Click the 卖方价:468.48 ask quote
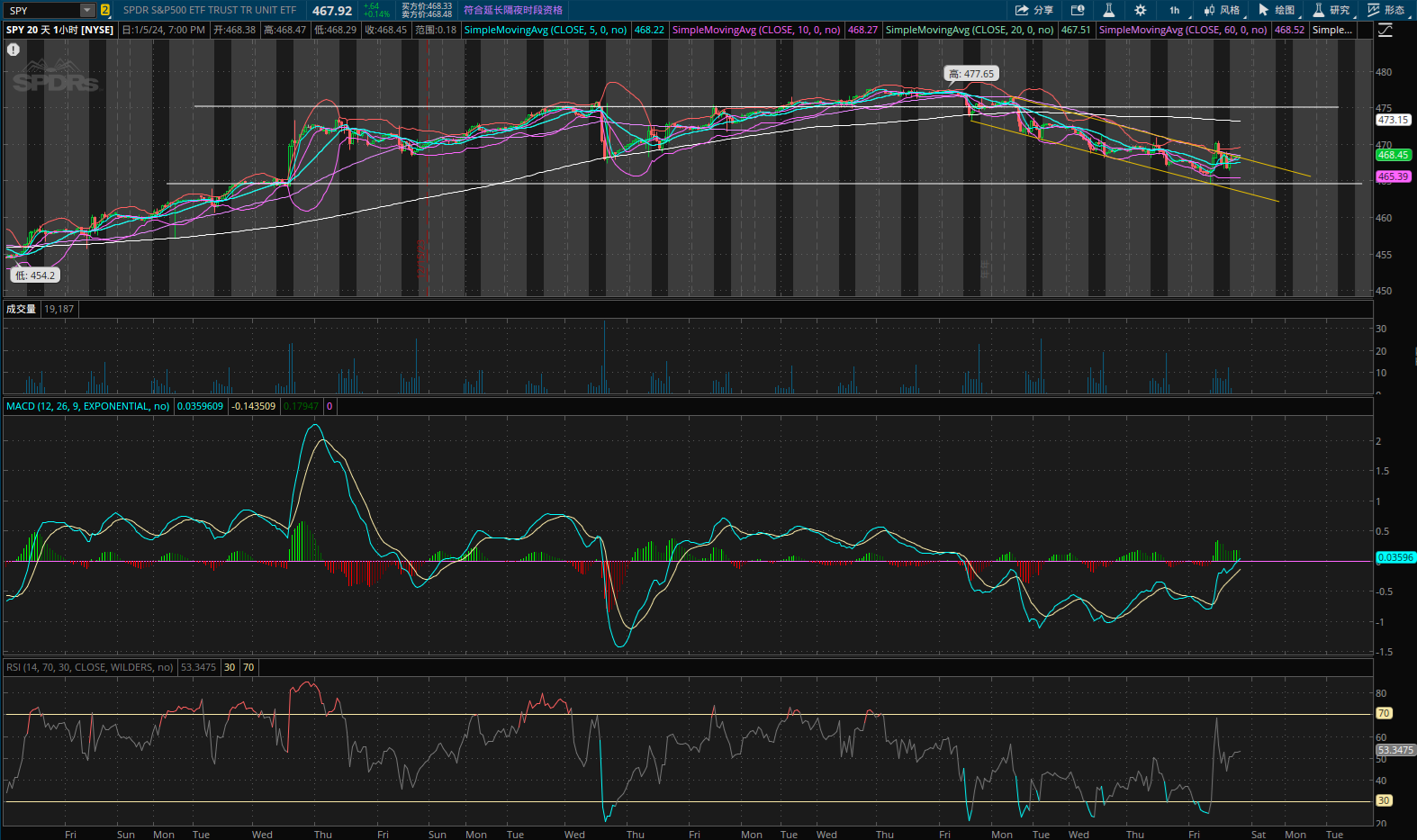The width and height of the screenshot is (1417, 840). point(427,14)
